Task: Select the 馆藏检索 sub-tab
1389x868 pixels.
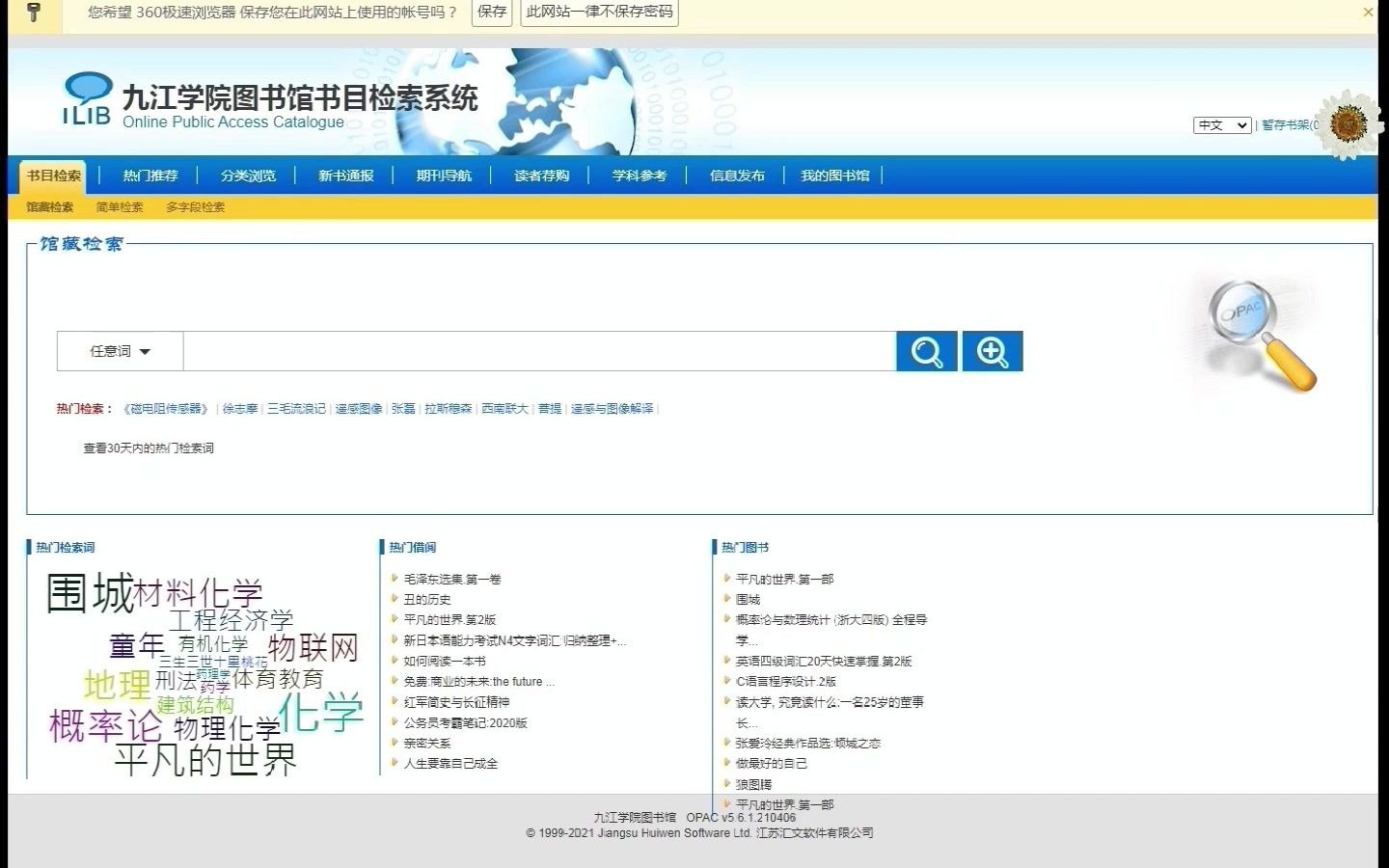Action: point(49,207)
